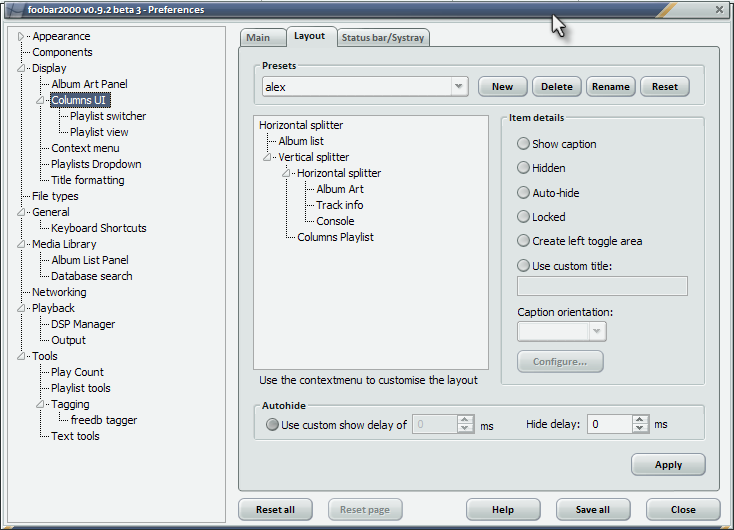Screen dimensions: 734x530
Task: Select Console in layout tree
Action: (x=335, y=221)
